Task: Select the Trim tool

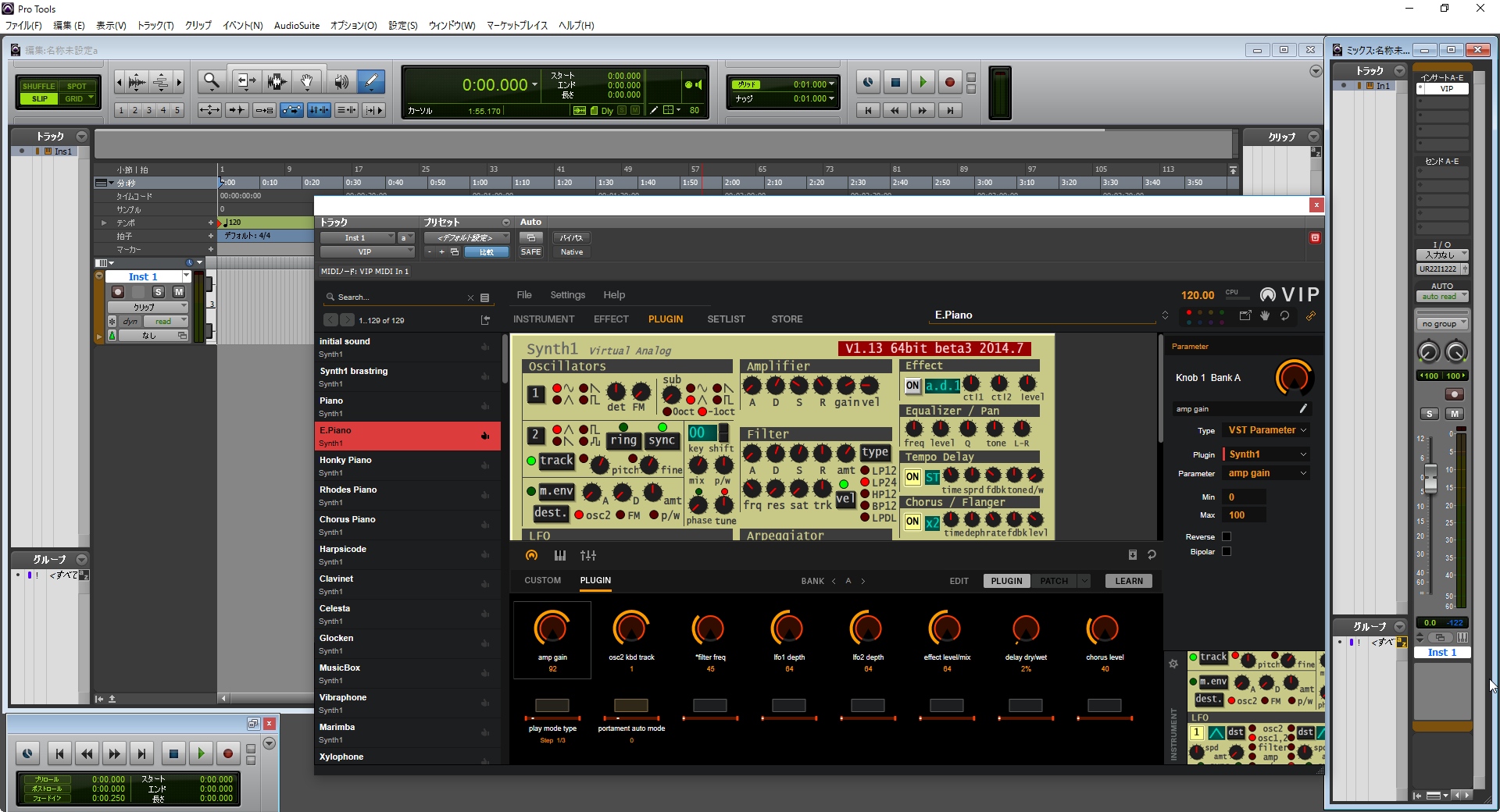Action: [x=246, y=80]
